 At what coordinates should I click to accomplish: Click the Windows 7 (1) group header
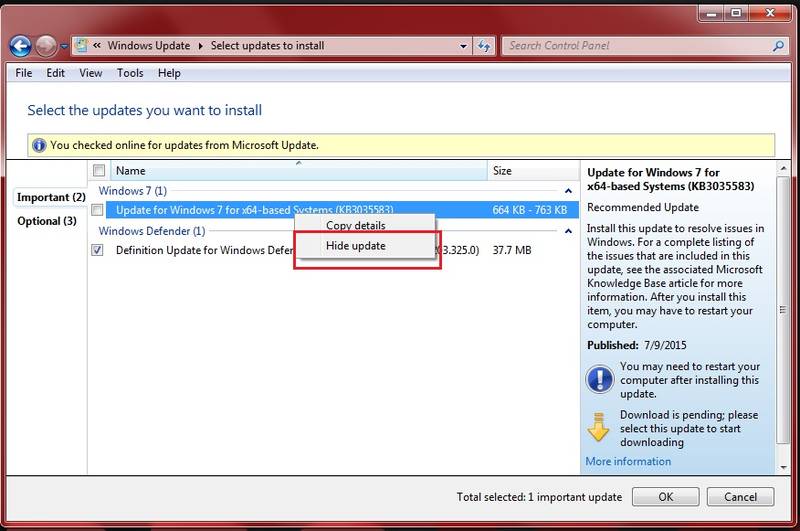click(133, 191)
